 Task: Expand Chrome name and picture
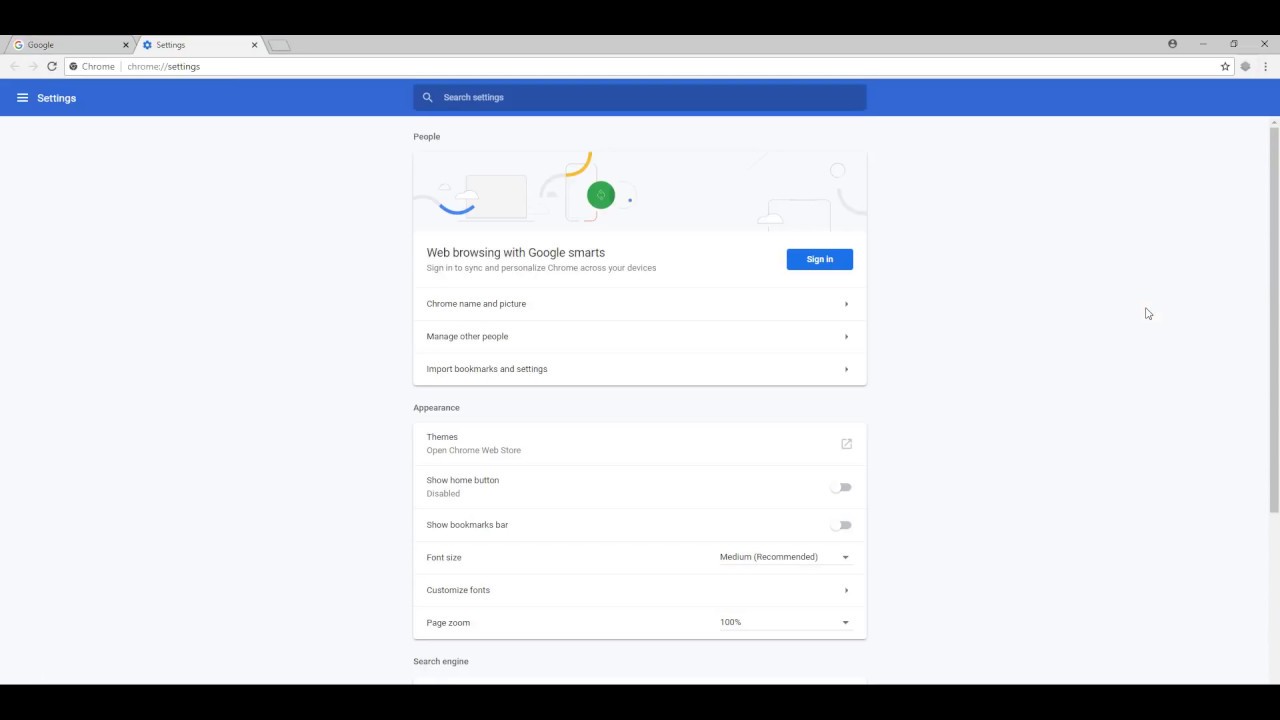(x=640, y=304)
